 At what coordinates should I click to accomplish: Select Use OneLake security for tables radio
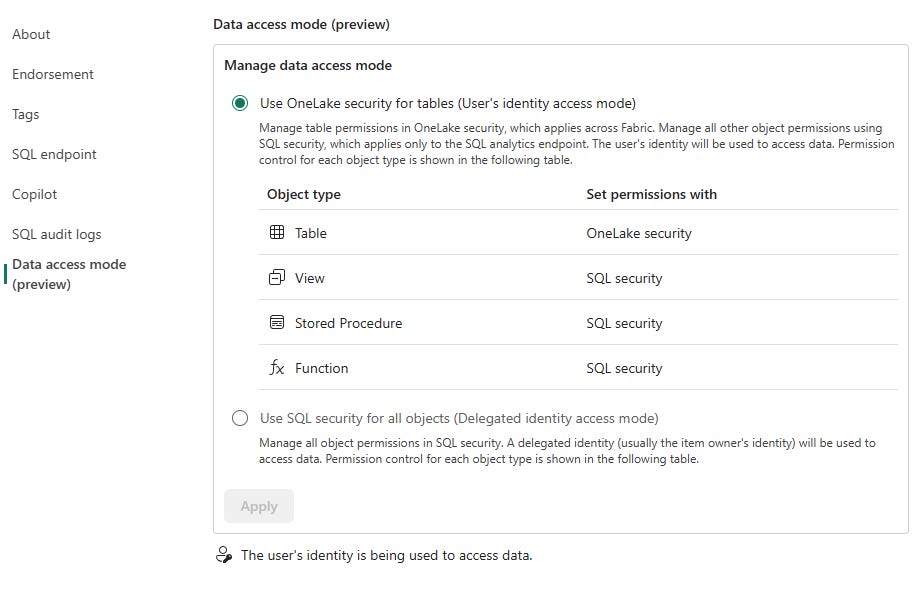pyautogui.click(x=240, y=103)
